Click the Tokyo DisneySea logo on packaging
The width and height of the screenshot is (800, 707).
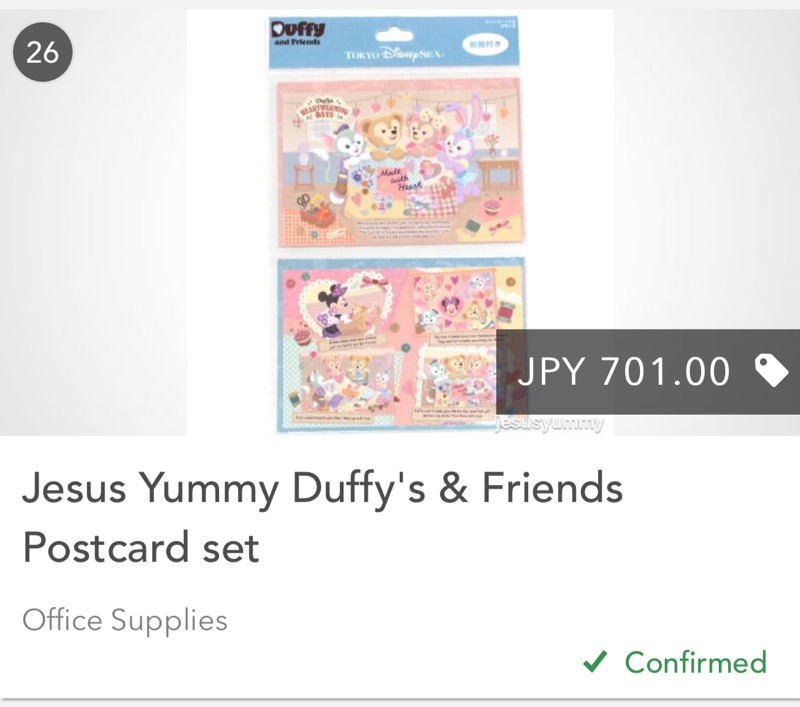click(x=394, y=54)
